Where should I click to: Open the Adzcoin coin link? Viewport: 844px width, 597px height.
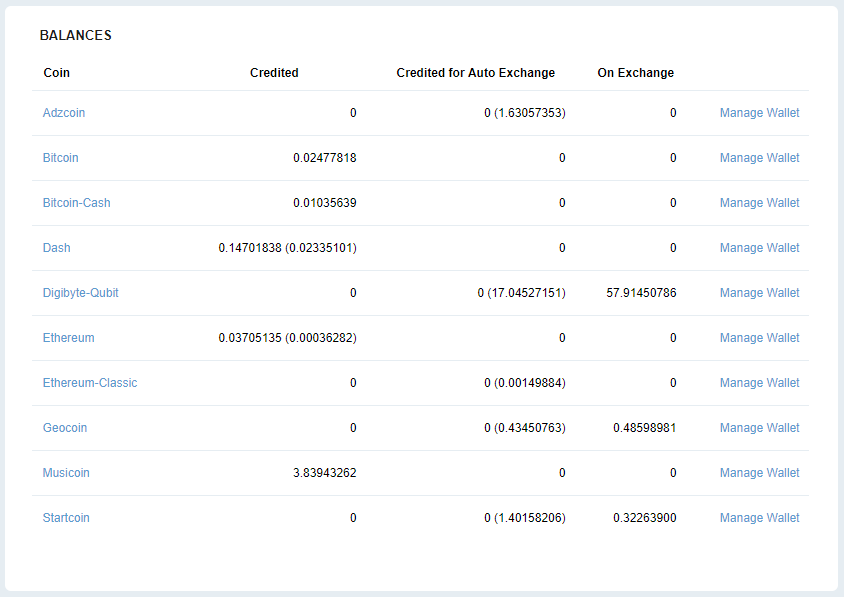(64, 113)
